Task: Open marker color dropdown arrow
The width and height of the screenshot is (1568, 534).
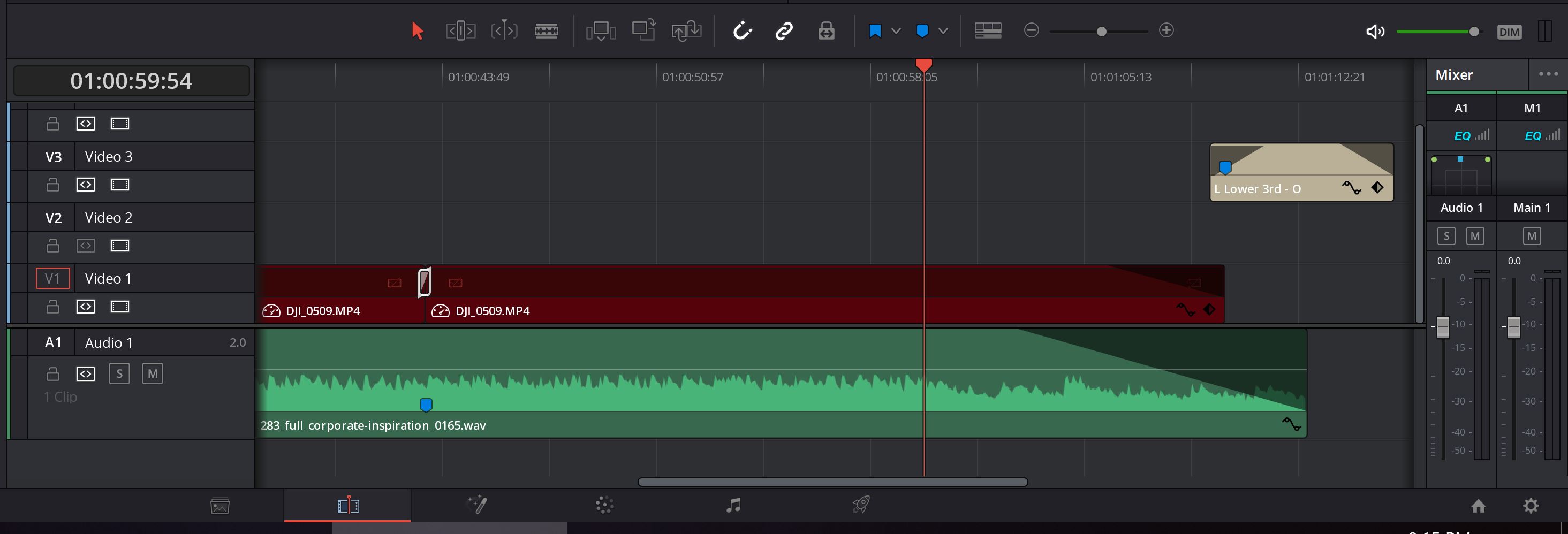Action: pyautogui.click(x=943, y=30)
